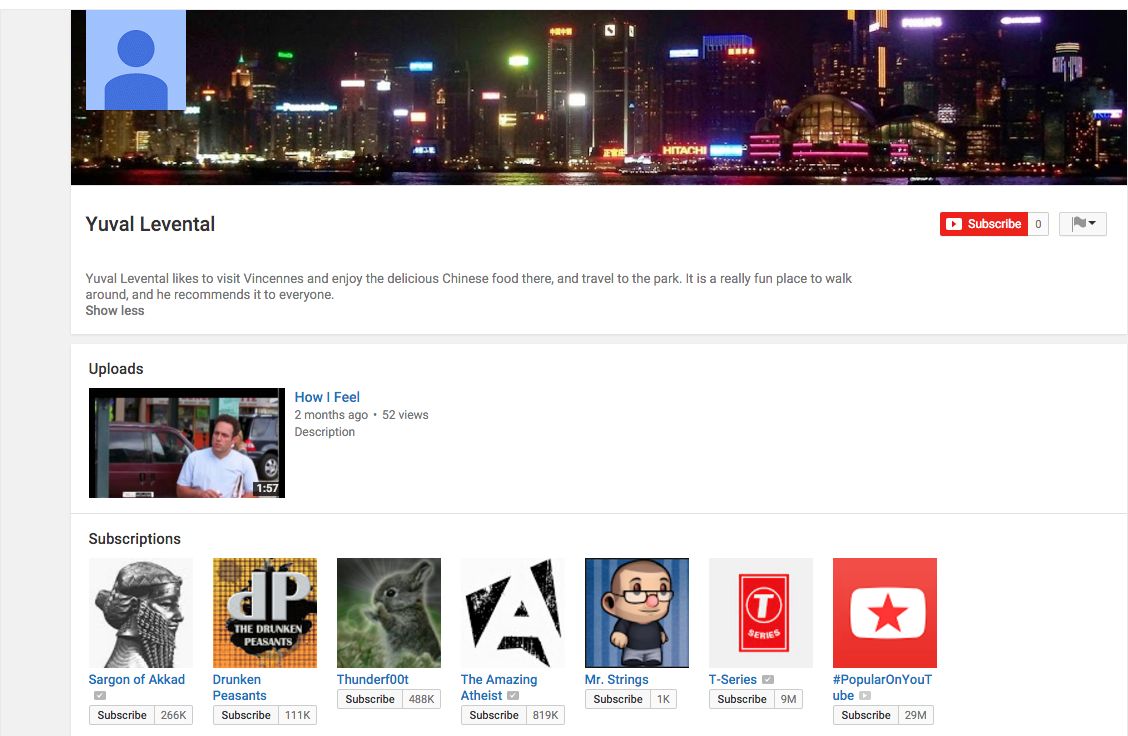The height and width of the screenshot is (736, 1128).
Task: Click #PopularOnYouTube auto-generated badge icon
Action: [865, 696]
